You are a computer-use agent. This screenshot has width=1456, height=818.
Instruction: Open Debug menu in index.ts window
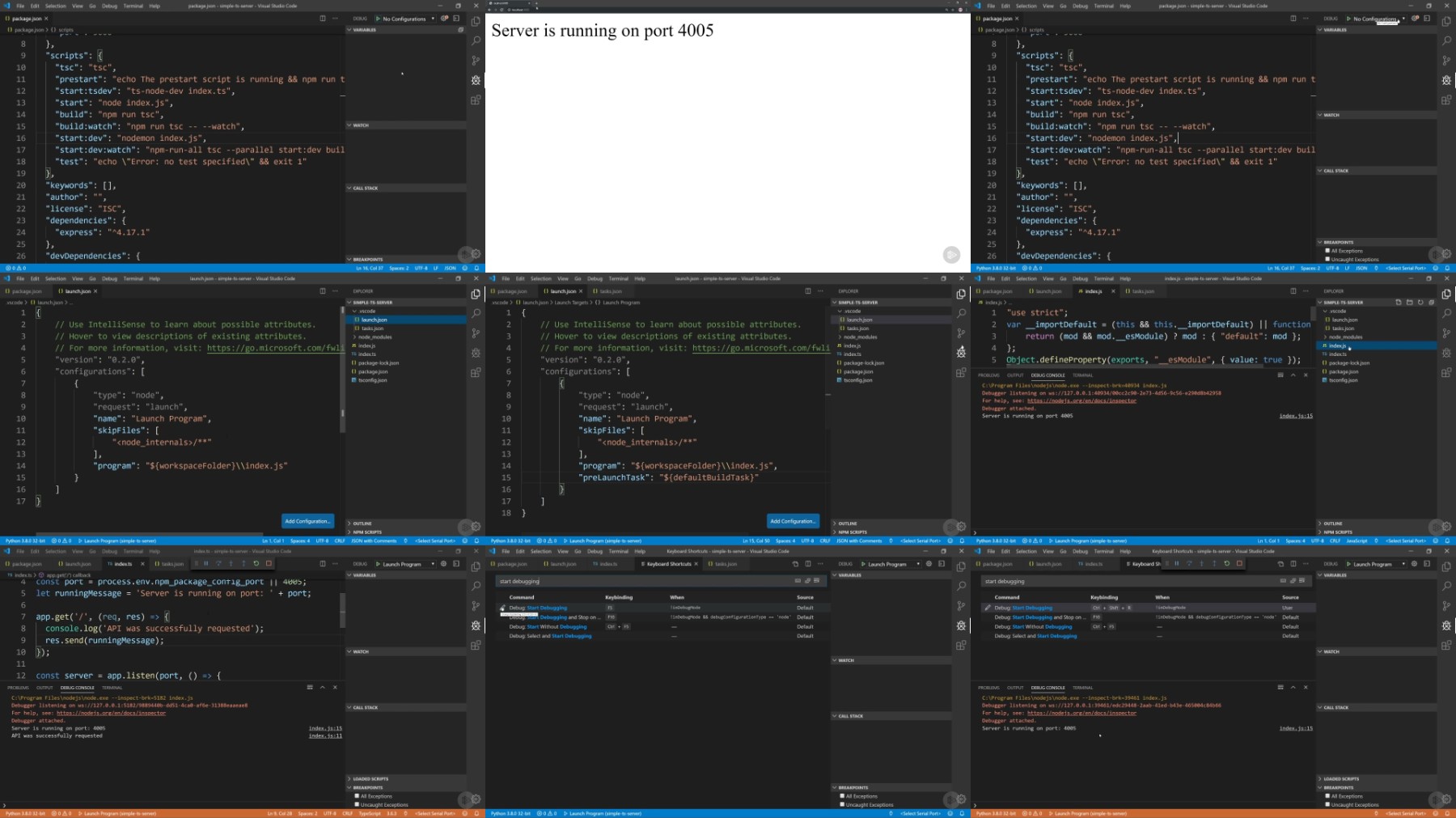[x=109, y=551]
